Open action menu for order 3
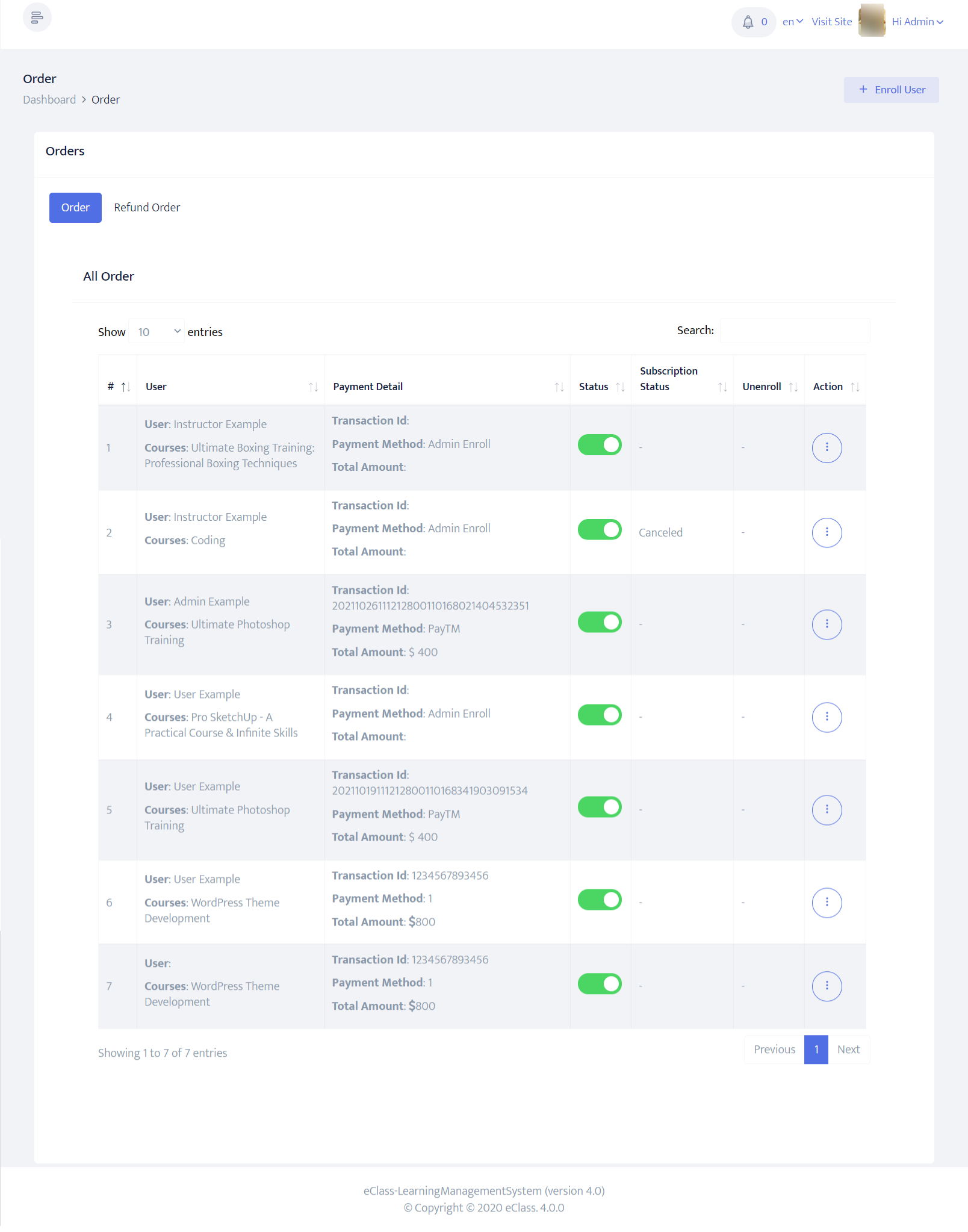 pos(827,624)
